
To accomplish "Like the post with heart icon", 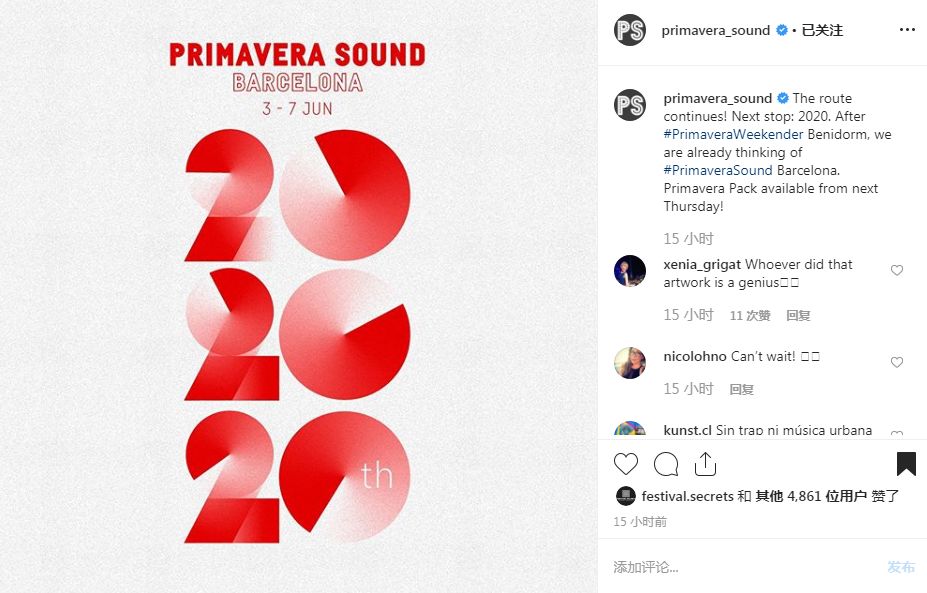I will click(625, 464).
